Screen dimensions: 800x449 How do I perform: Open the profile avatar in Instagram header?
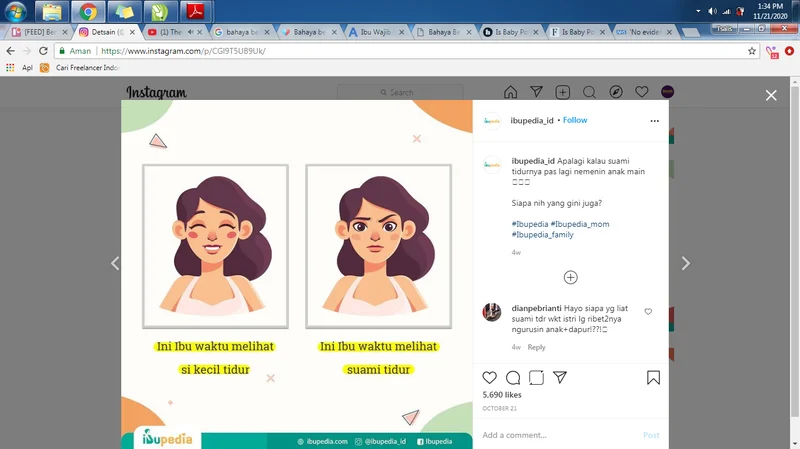coord(667,92)
